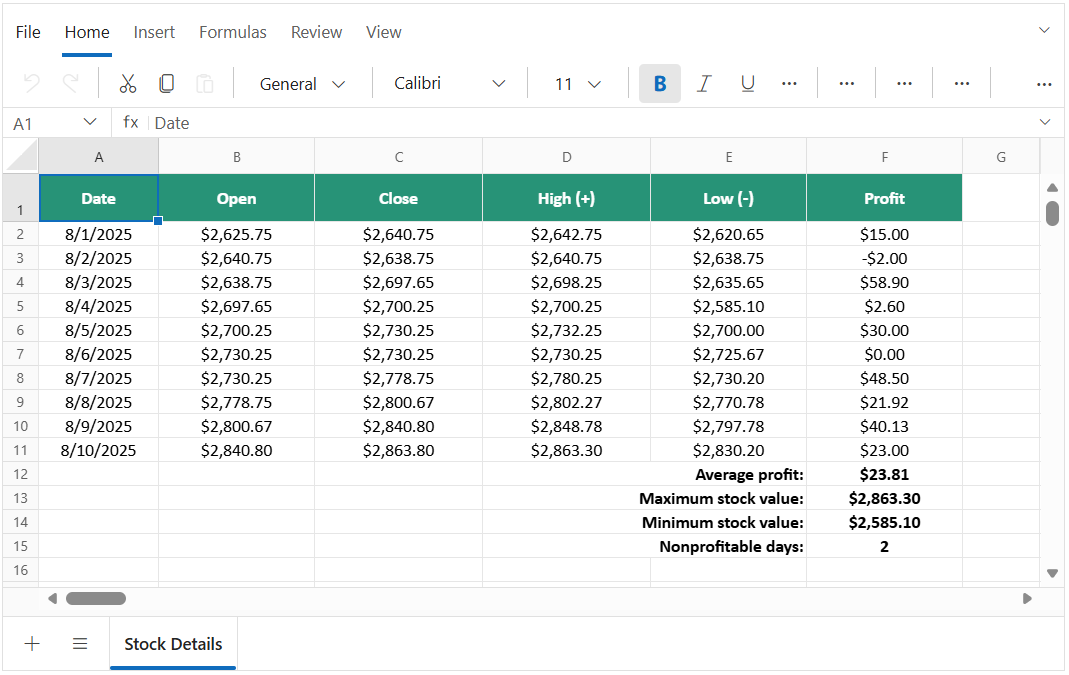Select row 12 header
Screen dimensions: 1069x675
tap(20, 474)
